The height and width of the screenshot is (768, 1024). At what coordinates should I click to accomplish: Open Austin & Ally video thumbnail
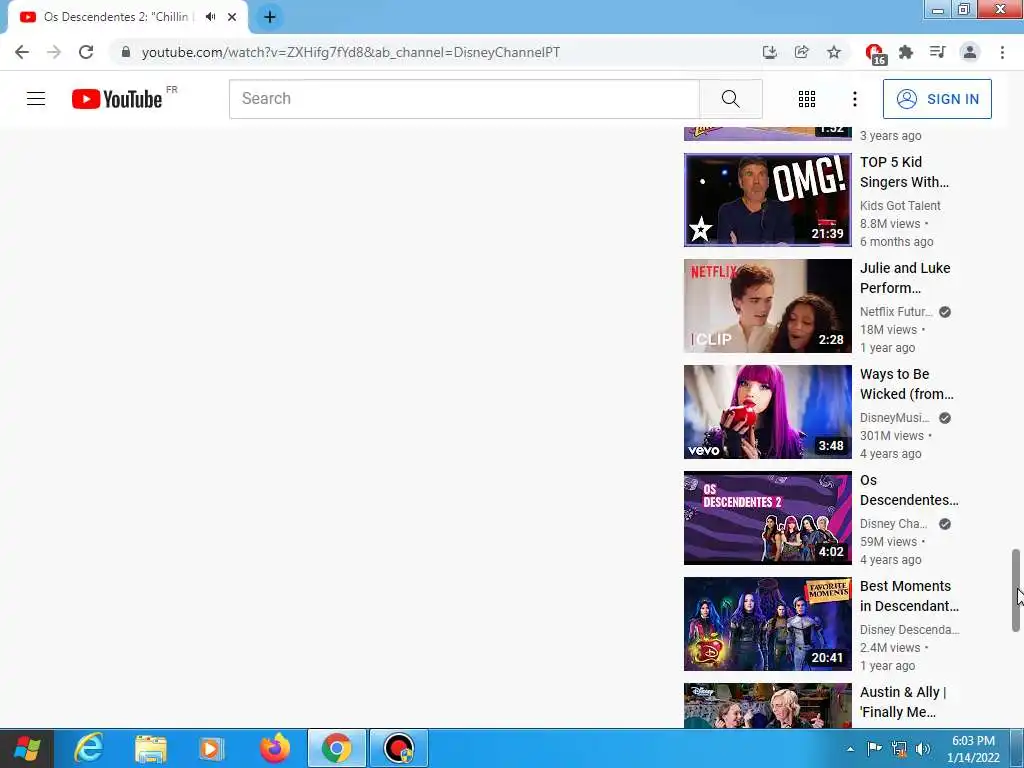767,705
